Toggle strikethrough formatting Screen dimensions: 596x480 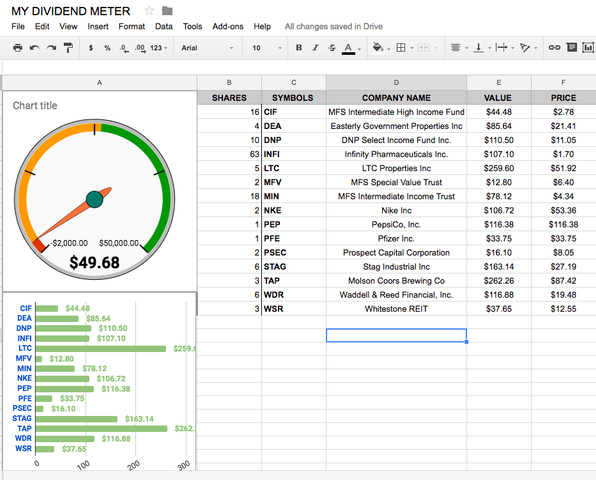[x=332, y=48]
